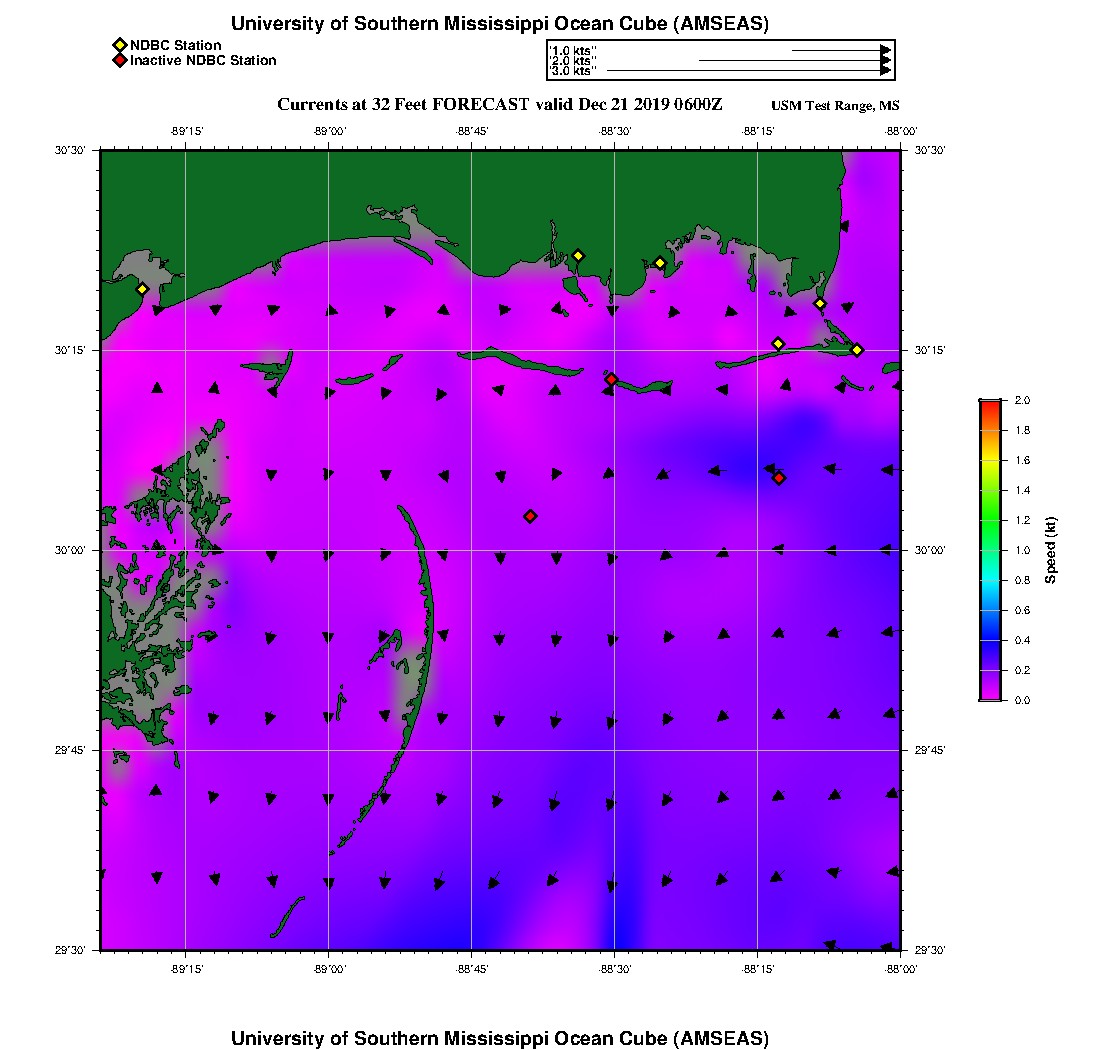Click the southernmost red inactive station marker
Screen dimensions: 1100x1050
click(530, 516)
